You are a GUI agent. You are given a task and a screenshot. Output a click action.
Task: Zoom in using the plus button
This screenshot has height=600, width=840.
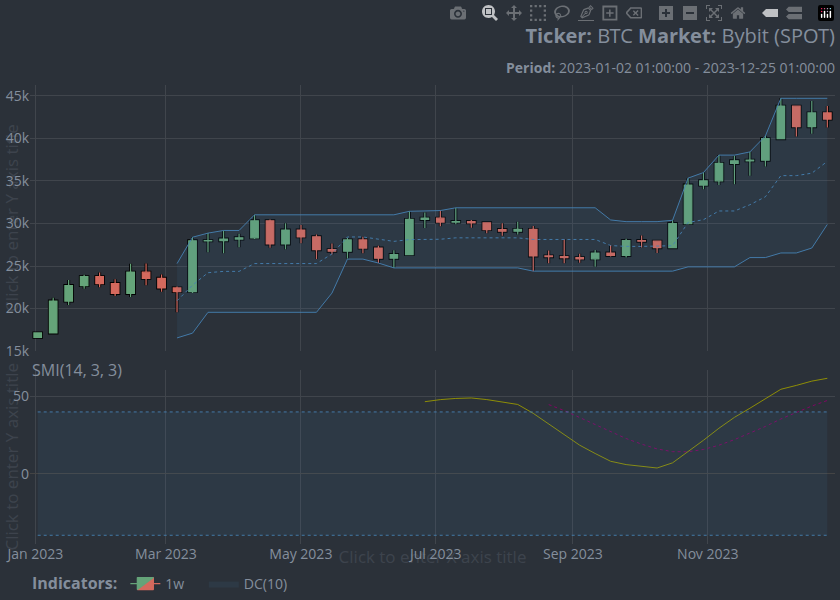point(666,13)
